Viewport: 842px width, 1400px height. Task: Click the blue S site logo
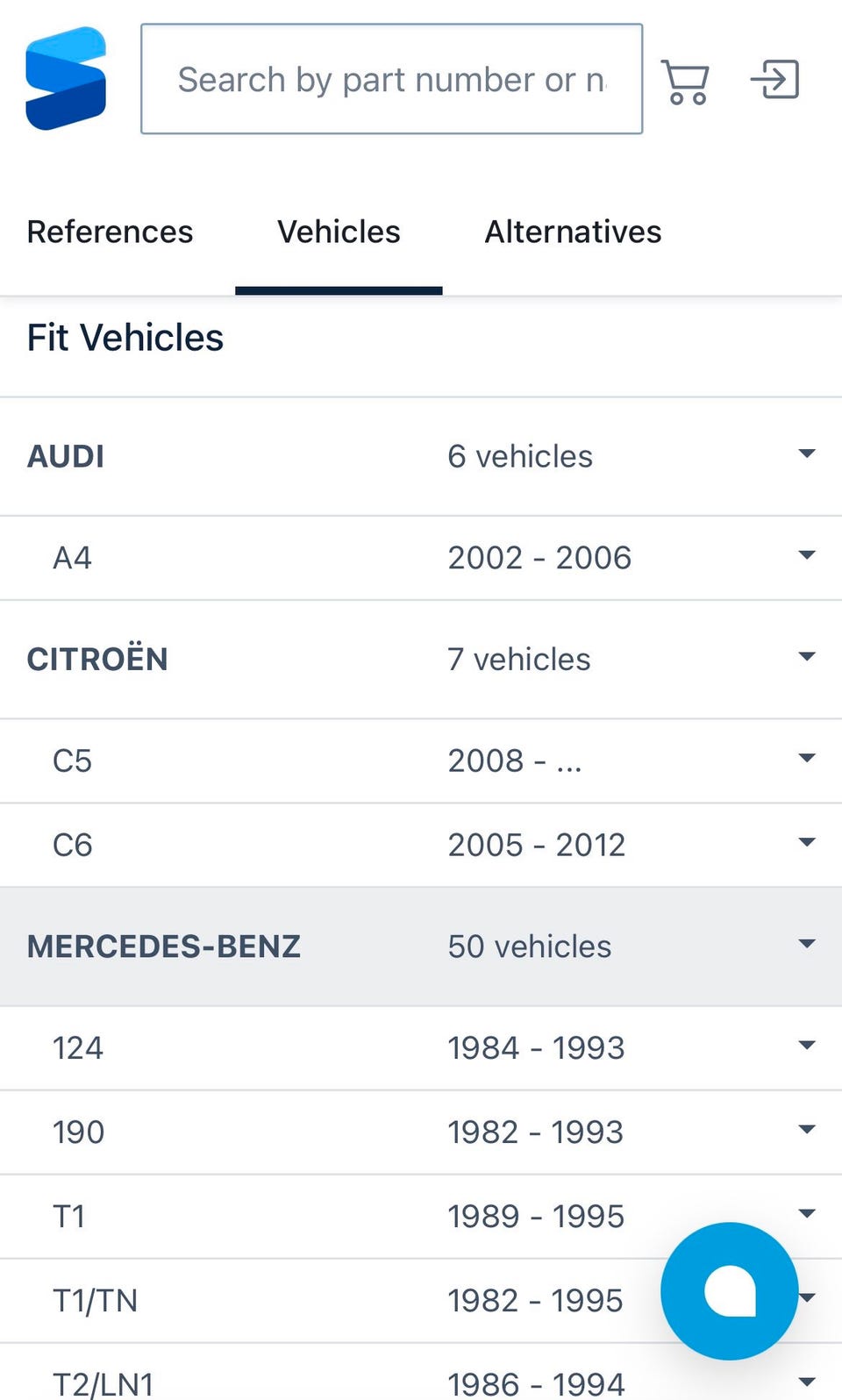click(67, 79)
